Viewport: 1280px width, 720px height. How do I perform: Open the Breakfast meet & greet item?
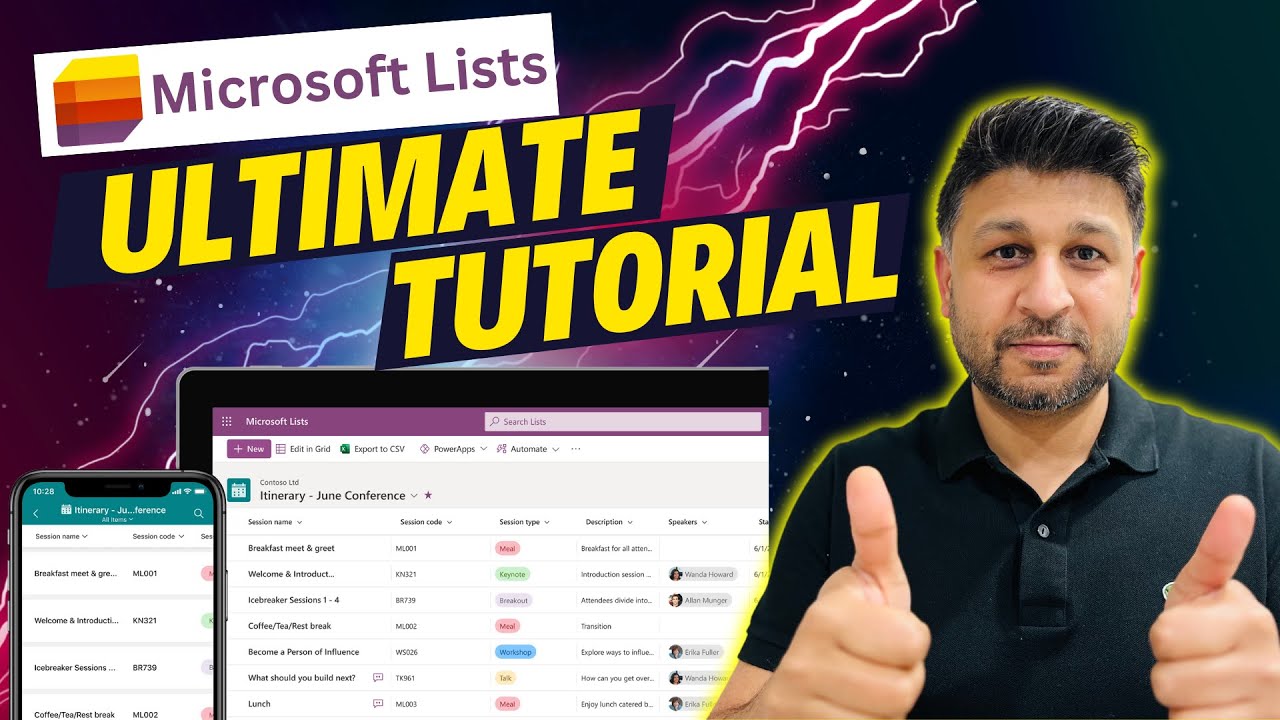tap(291, 548)
